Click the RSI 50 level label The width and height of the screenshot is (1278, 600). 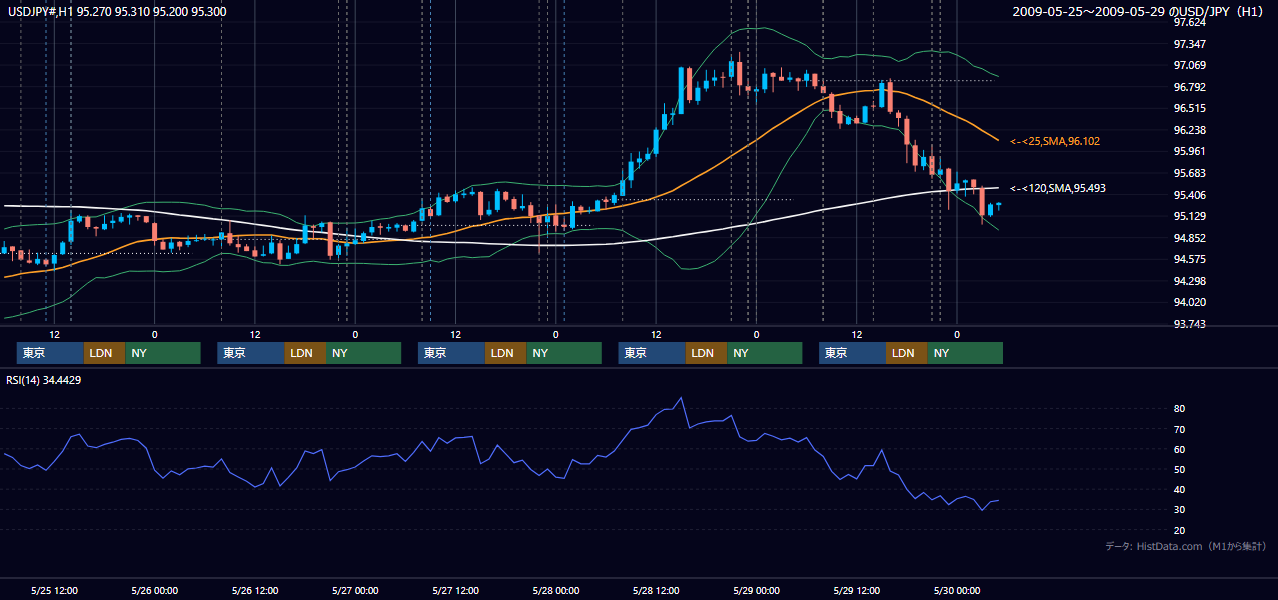click(1180, 469)
